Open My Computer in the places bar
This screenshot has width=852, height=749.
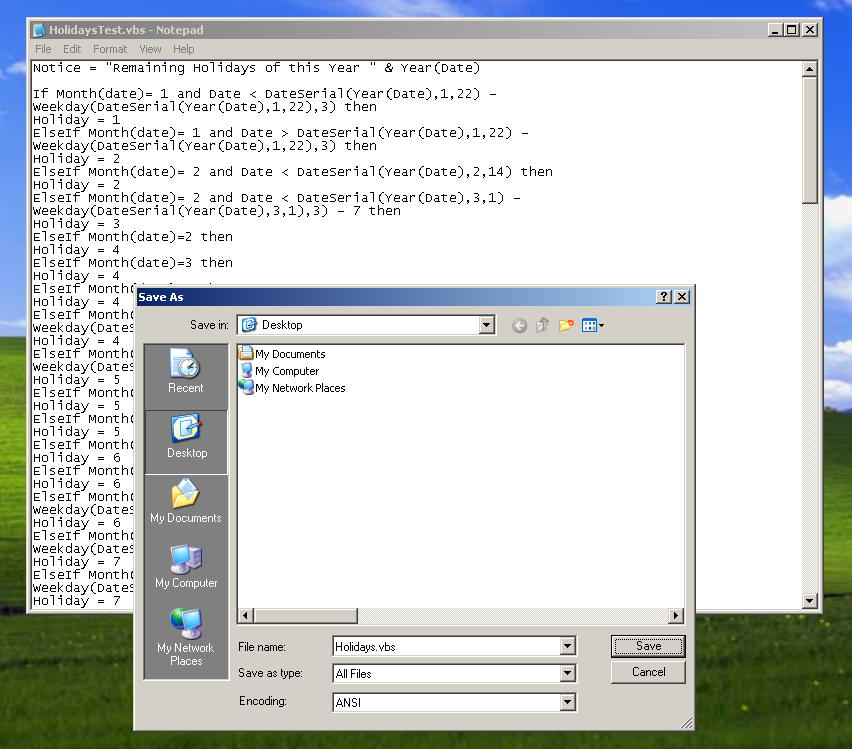tap(186, 567)
